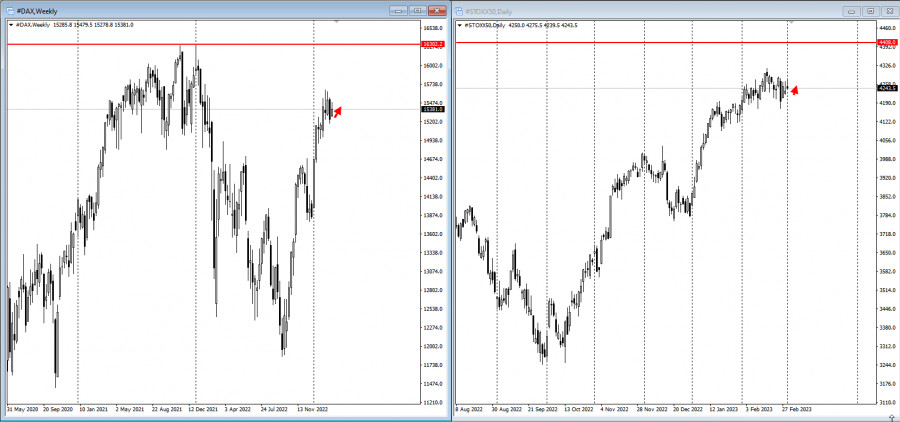Click the 3650.0 price scale label
The image size is (900, 422).
tap(887, 253)
